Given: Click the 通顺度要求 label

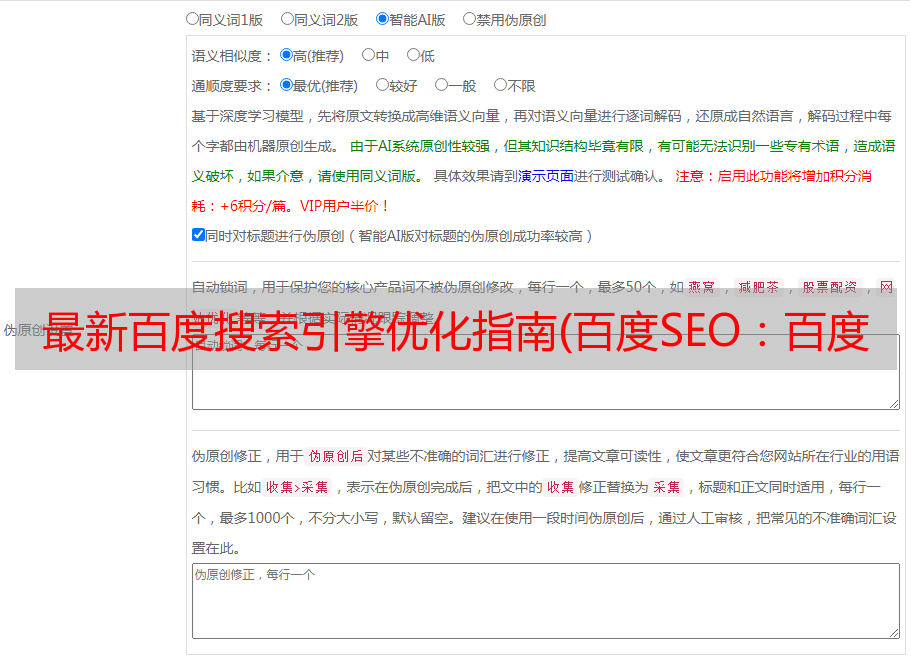Looking at the screenshot, I should click(x=231, y=86).
